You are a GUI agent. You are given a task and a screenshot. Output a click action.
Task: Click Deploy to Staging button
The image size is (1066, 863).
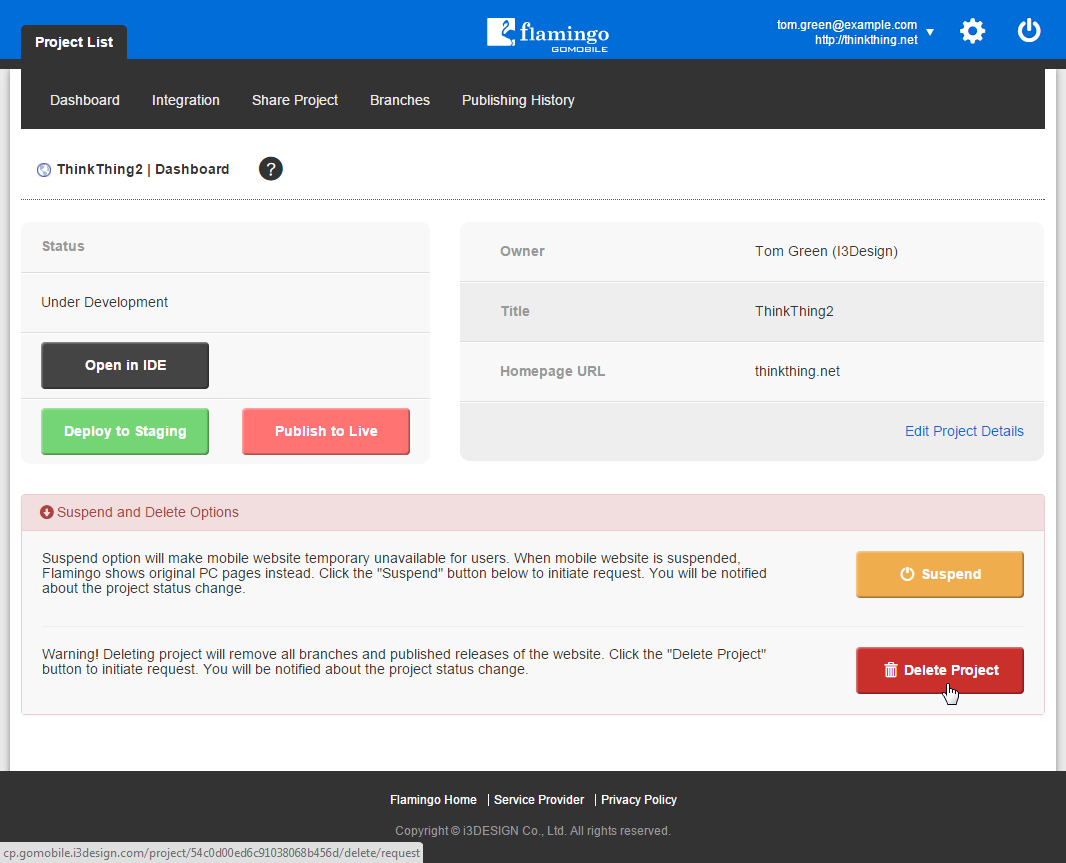125,431
